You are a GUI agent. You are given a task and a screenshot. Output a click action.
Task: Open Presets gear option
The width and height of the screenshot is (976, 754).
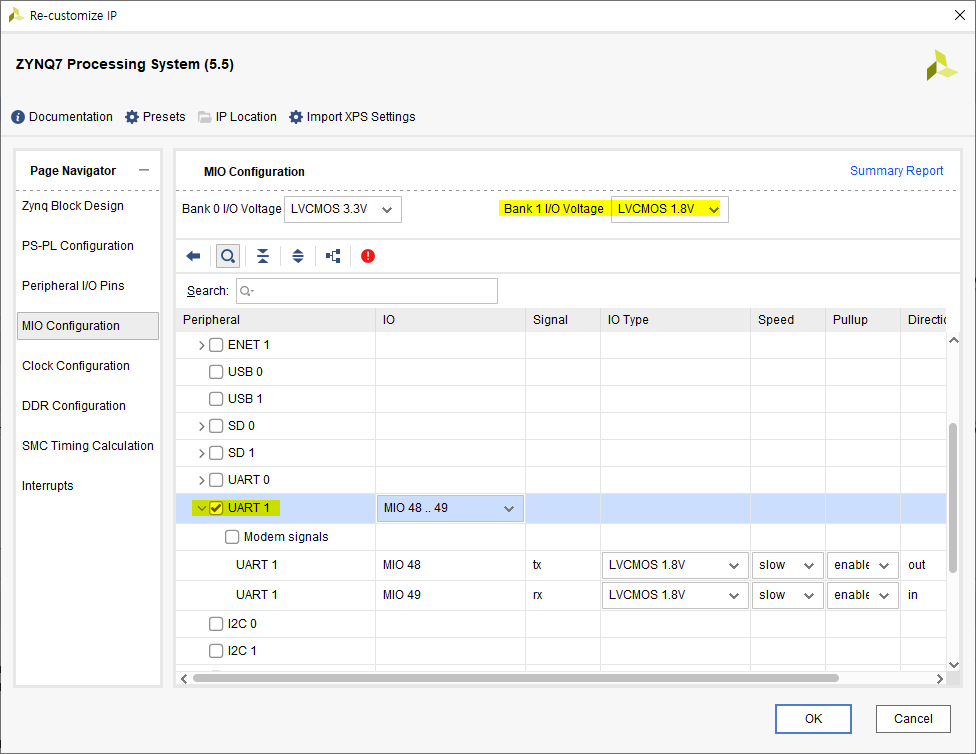155,117
